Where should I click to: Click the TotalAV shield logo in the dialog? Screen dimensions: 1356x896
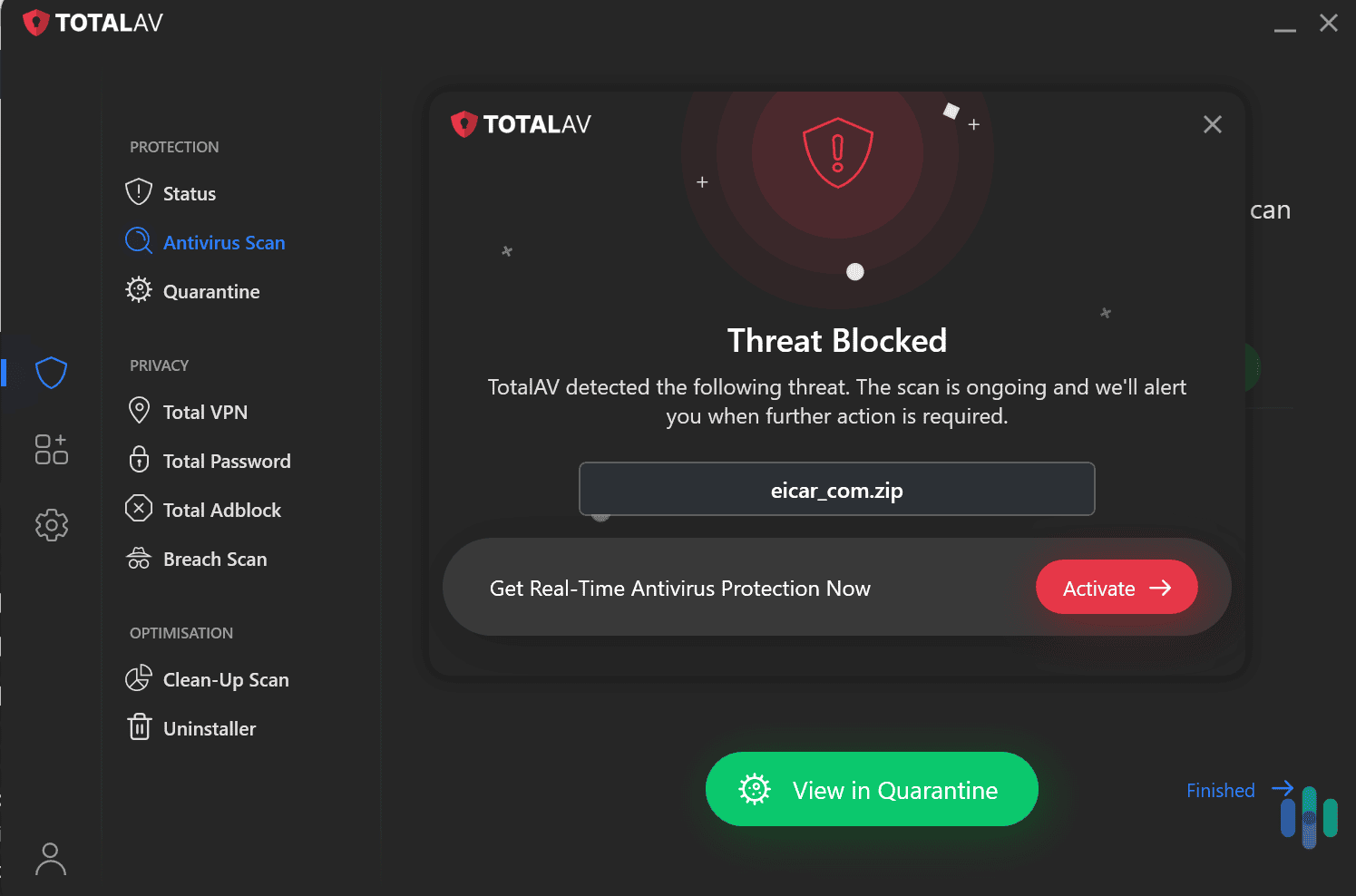[464, 123]
